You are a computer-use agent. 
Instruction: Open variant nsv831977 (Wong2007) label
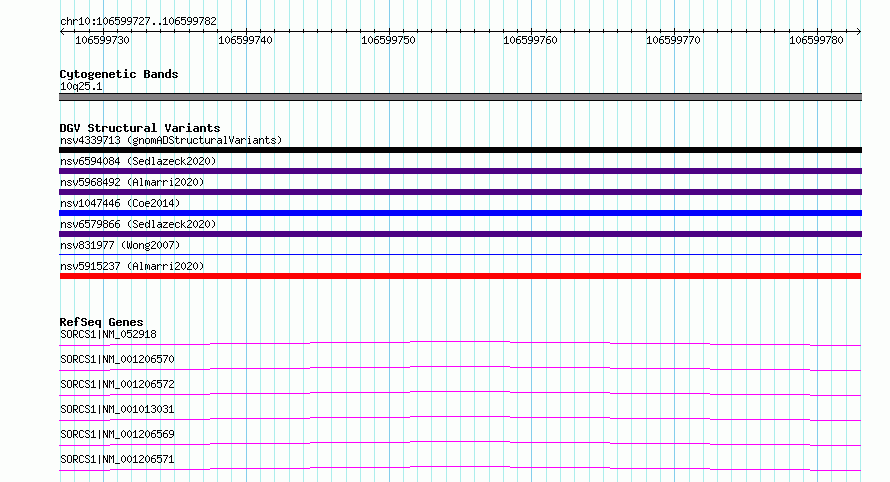coord(120,245)
